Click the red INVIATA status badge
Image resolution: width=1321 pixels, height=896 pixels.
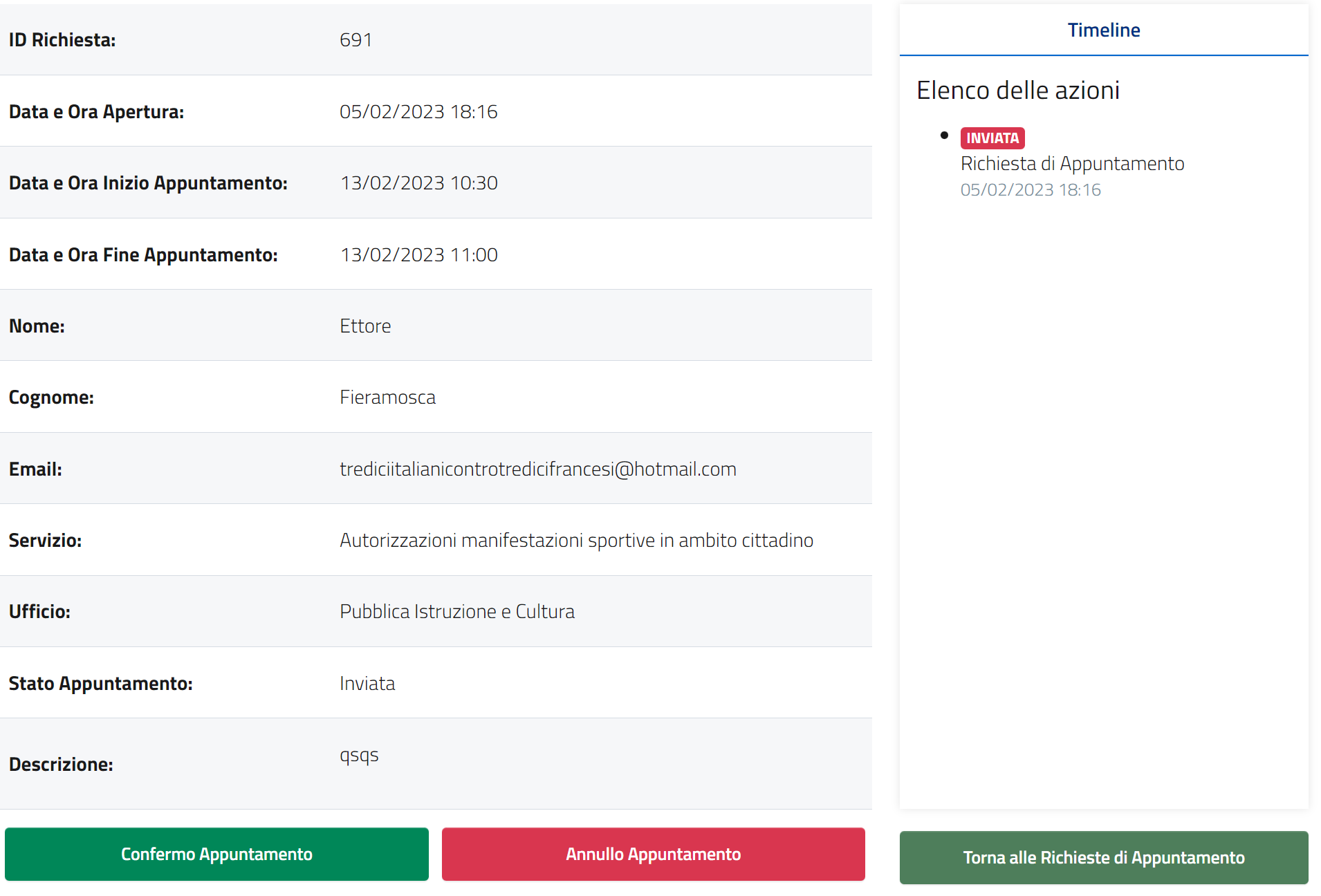coord(992,138)
